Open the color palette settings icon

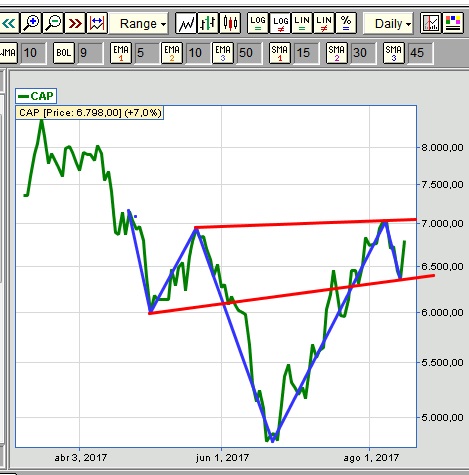pos(453,23)
